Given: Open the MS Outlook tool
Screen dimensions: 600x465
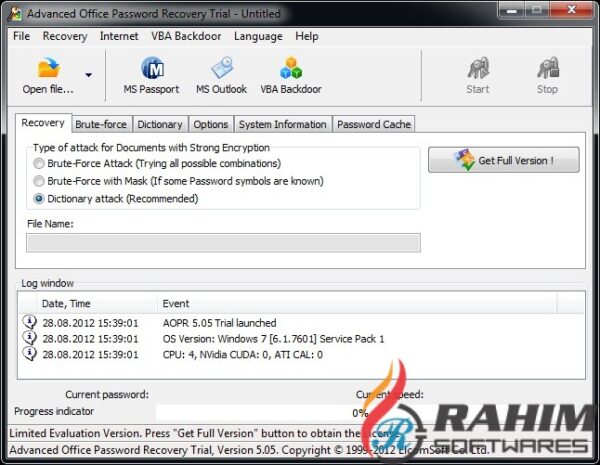Looking at the screenshot, I should point(221,75).
